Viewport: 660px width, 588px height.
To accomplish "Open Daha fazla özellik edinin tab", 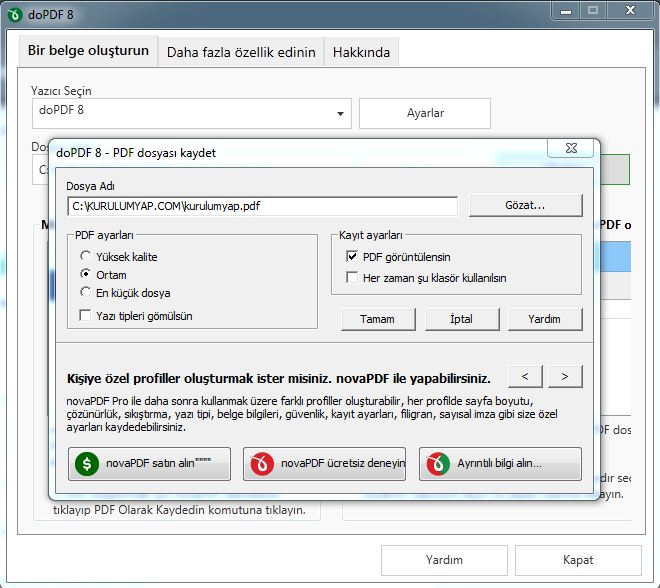I will (x=241, y=52).
